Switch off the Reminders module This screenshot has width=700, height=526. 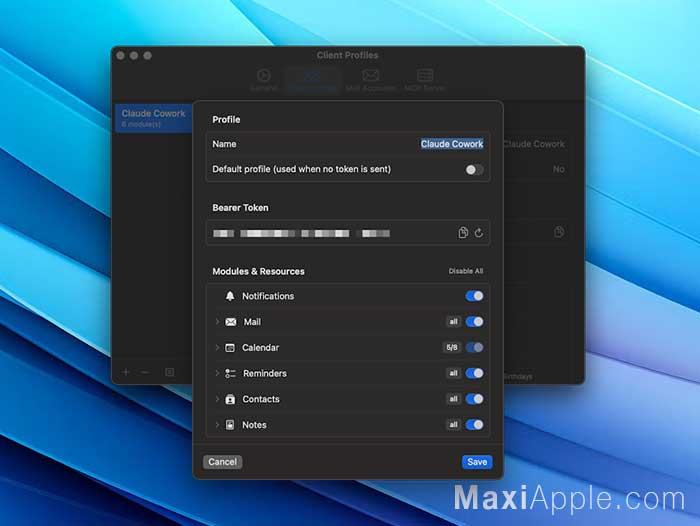point(474,373)
